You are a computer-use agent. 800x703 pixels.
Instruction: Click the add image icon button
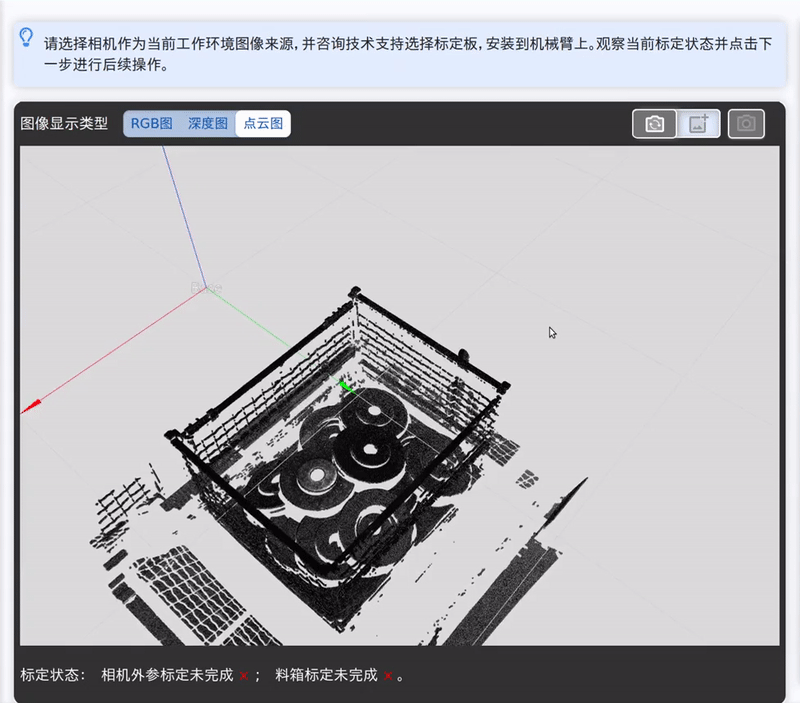click(x=699, y=124)
